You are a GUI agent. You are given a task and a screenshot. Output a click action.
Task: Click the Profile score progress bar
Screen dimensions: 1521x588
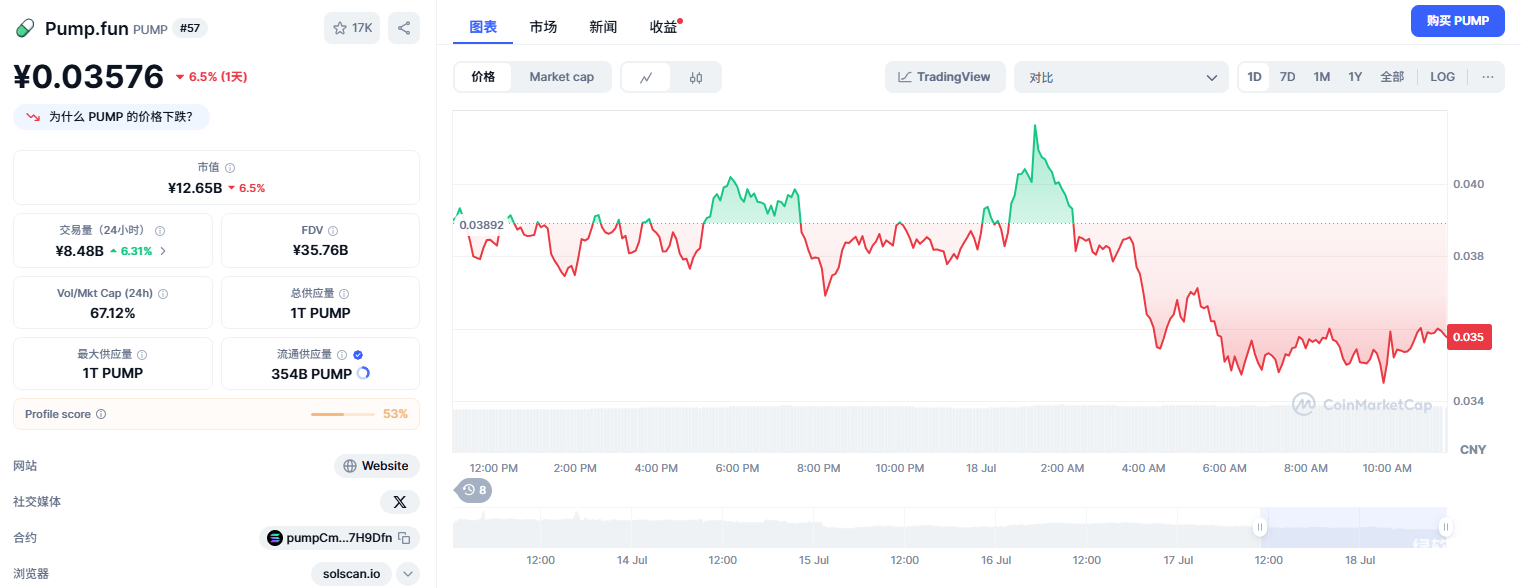pyautogui.click(x=341, y=414)
